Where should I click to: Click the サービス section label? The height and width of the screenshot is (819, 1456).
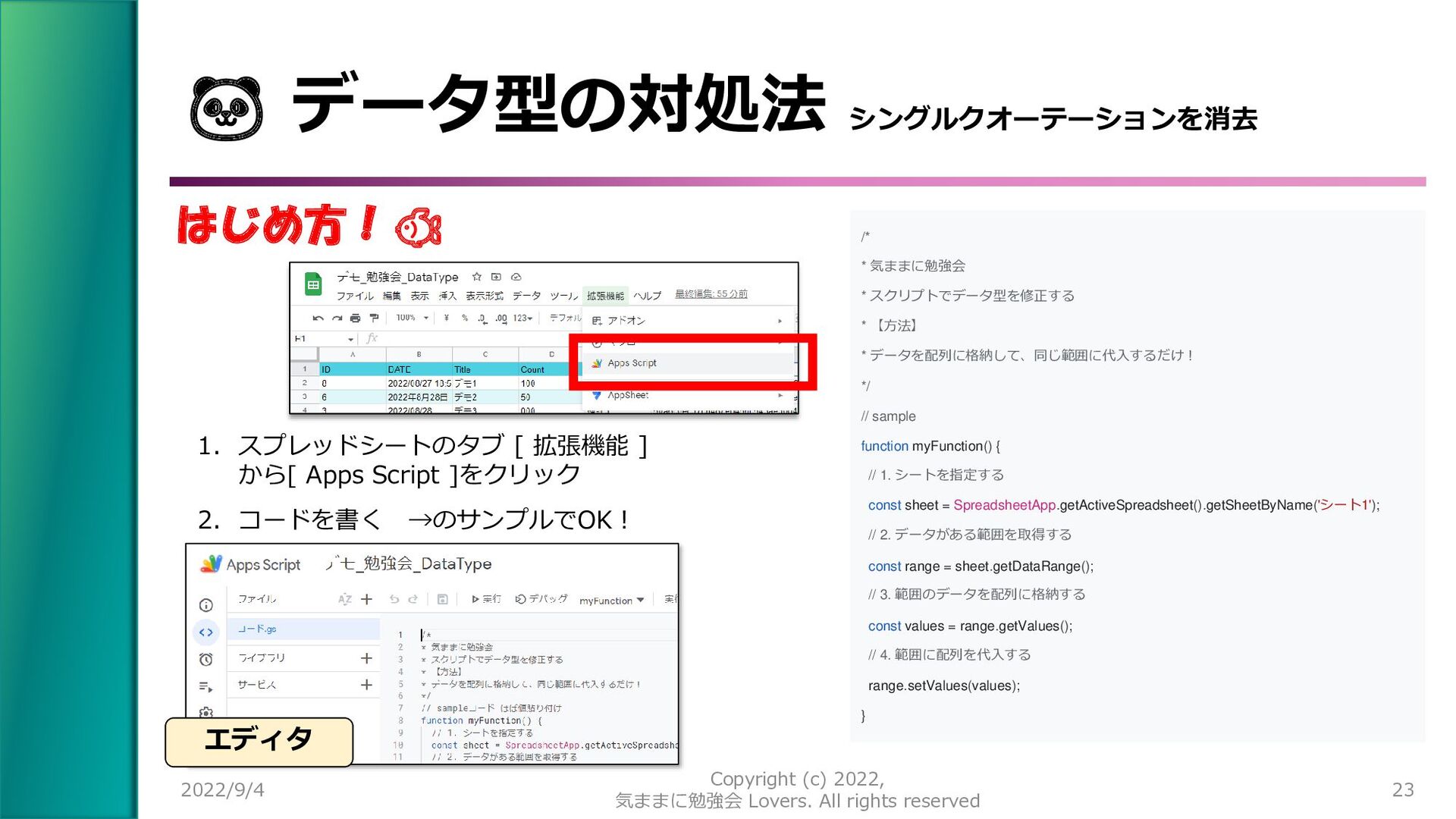tap(257, 685)
